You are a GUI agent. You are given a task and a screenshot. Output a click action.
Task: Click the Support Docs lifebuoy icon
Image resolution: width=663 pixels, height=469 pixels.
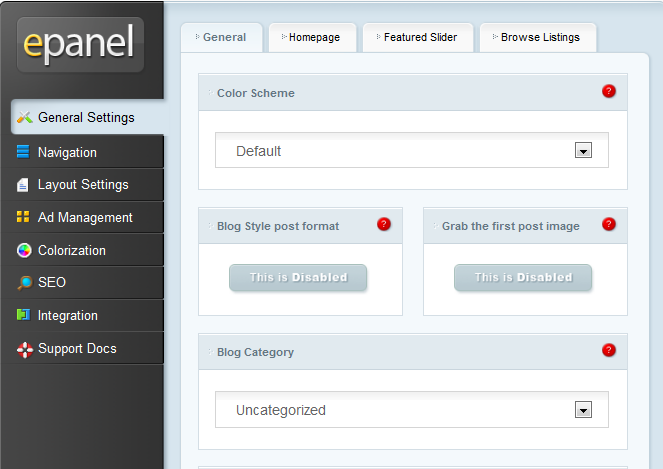[25, 349]
